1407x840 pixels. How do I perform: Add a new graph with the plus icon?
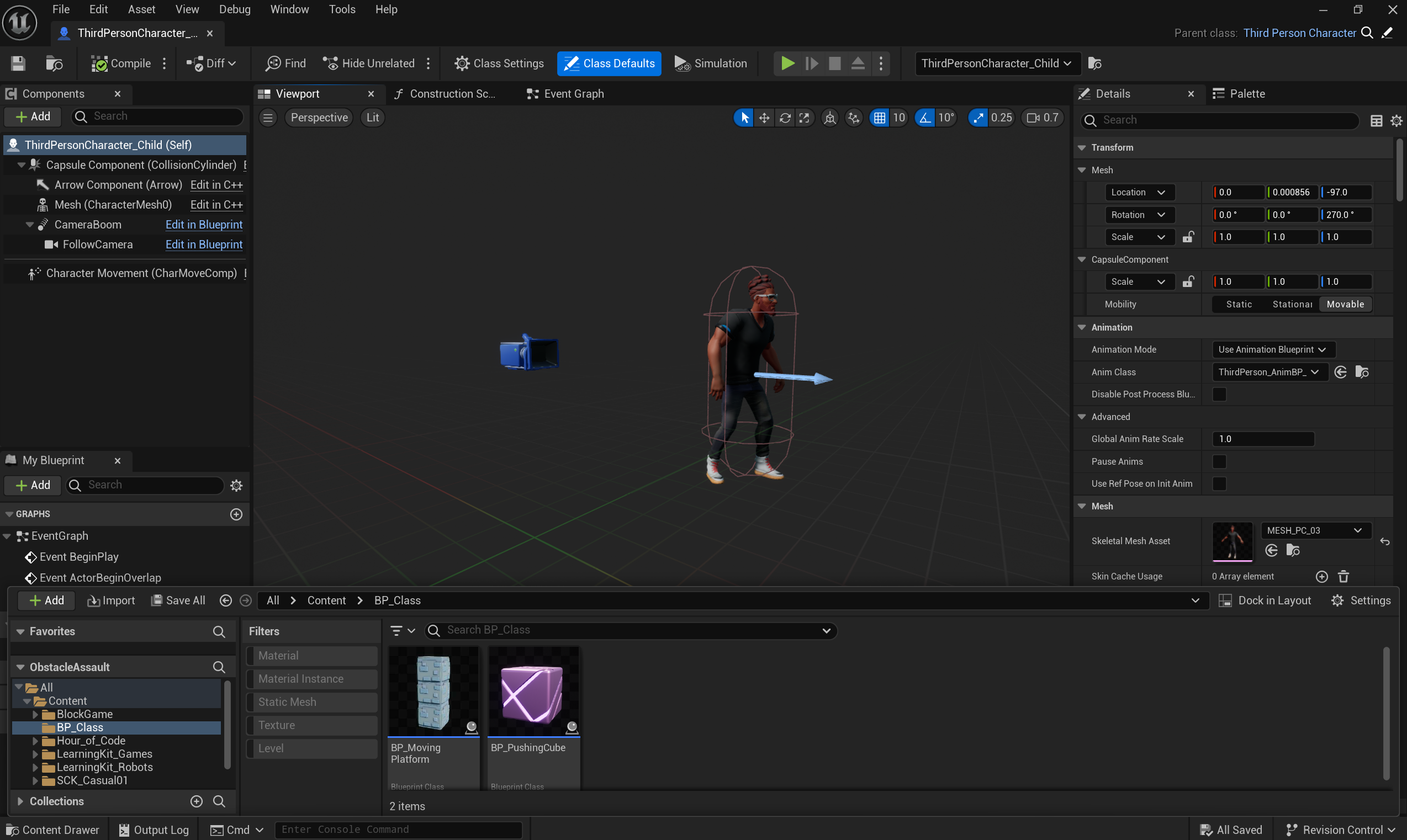tap(236, 514)
